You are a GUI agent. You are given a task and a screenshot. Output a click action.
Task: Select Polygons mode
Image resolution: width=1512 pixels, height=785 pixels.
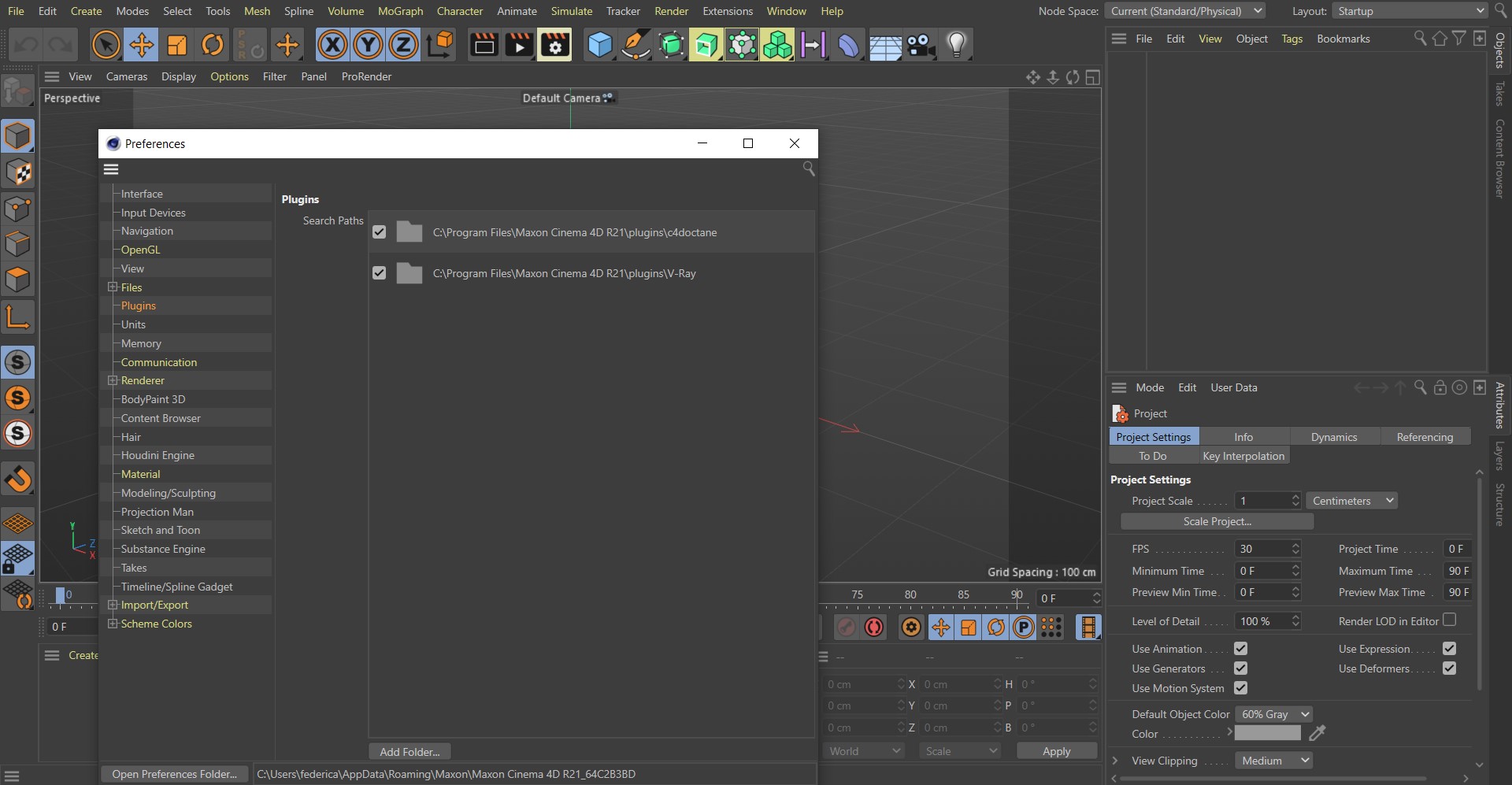coord(17,280)
